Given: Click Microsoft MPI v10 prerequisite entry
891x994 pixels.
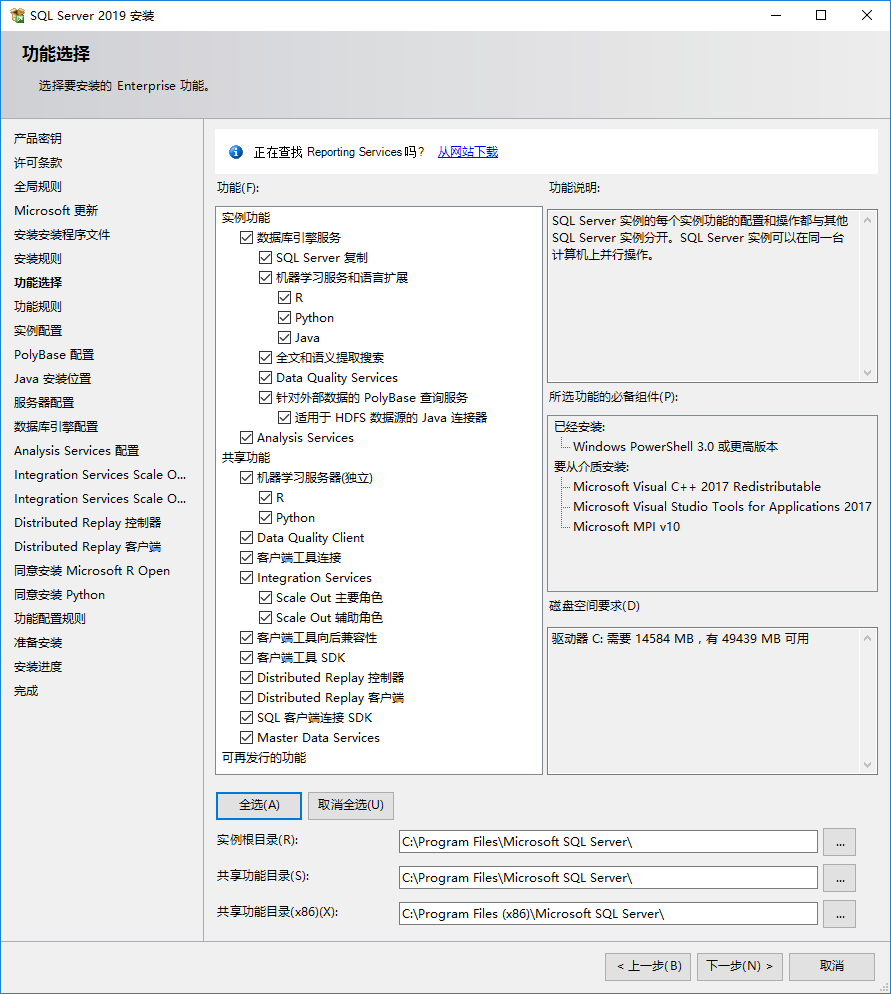Looking at the screenshot, I should pos(626,527).
